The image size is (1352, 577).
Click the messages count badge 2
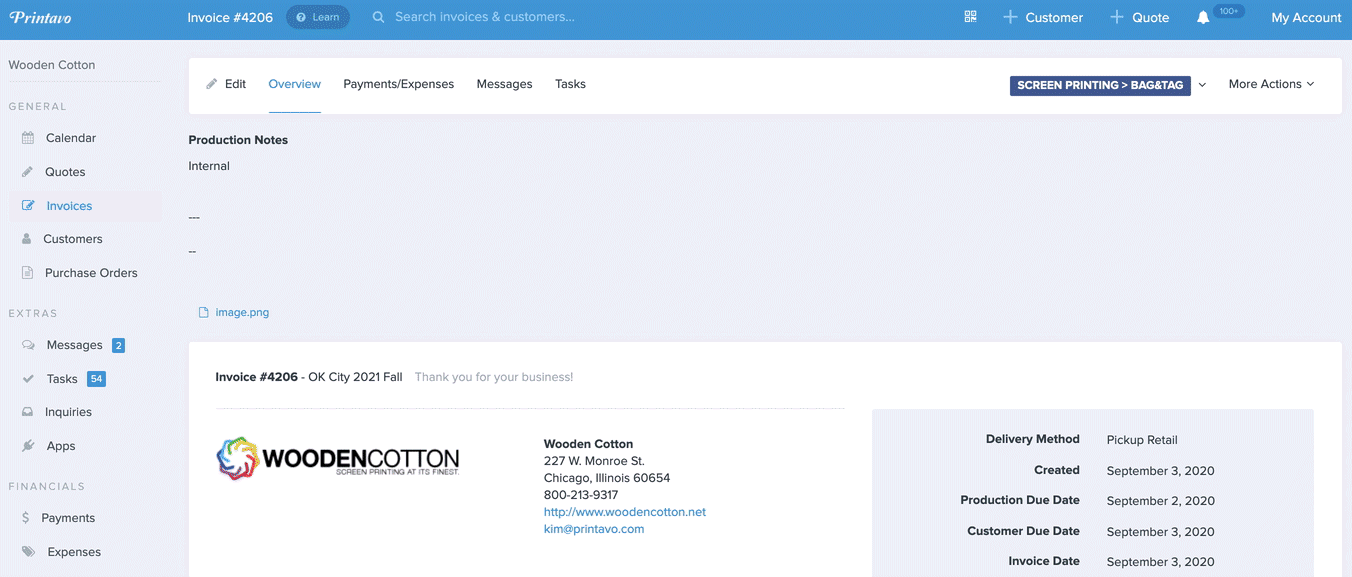tap(118, 345)
